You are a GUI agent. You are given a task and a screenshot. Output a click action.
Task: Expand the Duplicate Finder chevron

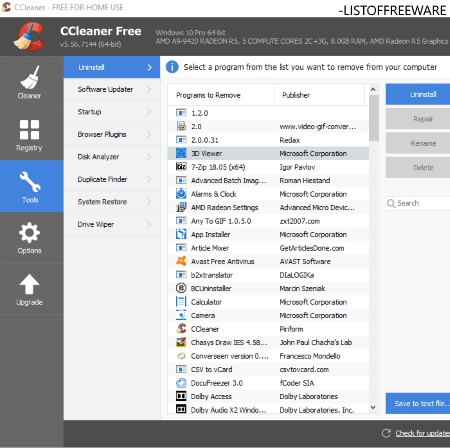coord(149,179)
